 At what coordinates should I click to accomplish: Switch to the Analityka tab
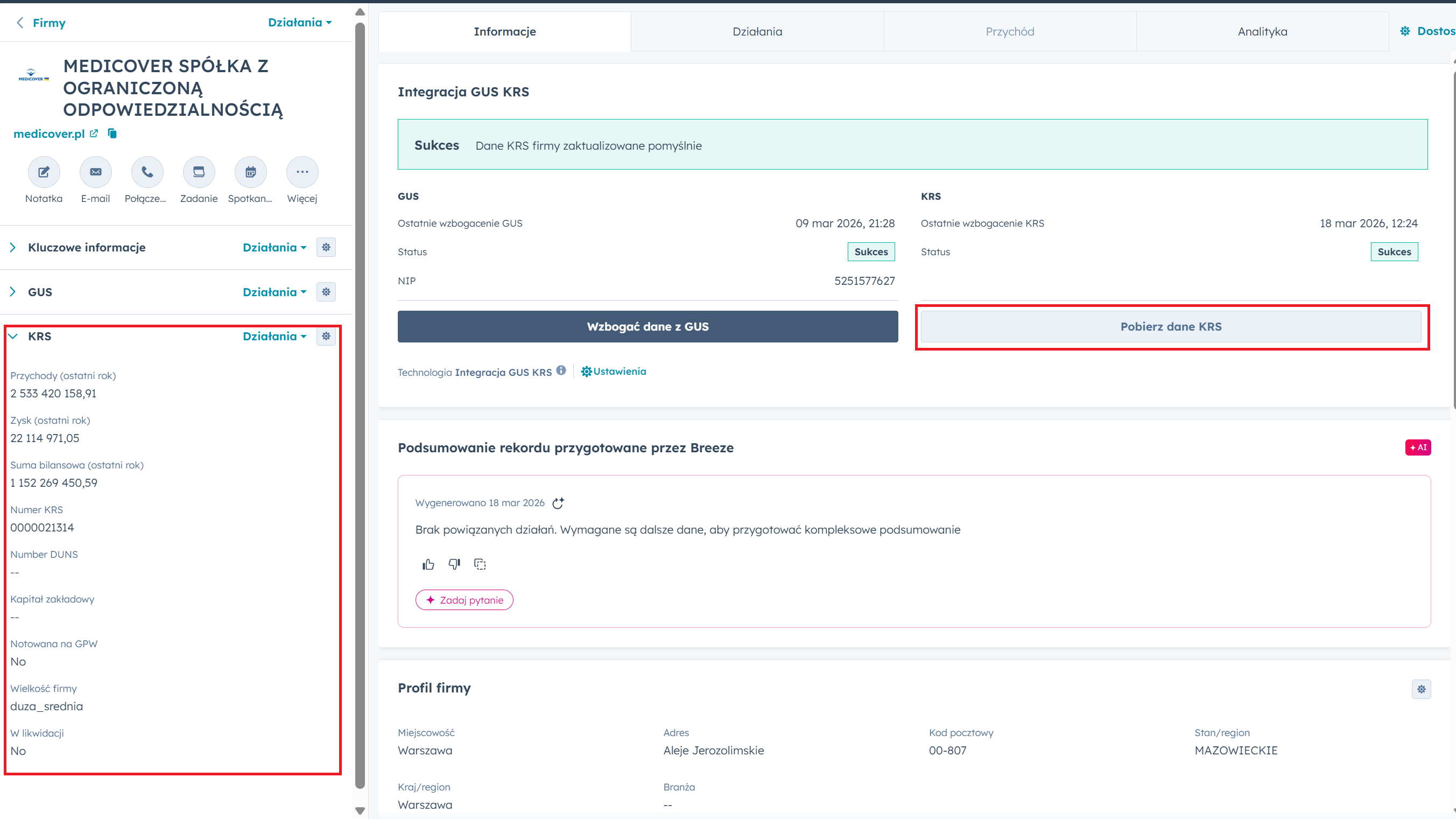click(1262, 32)
